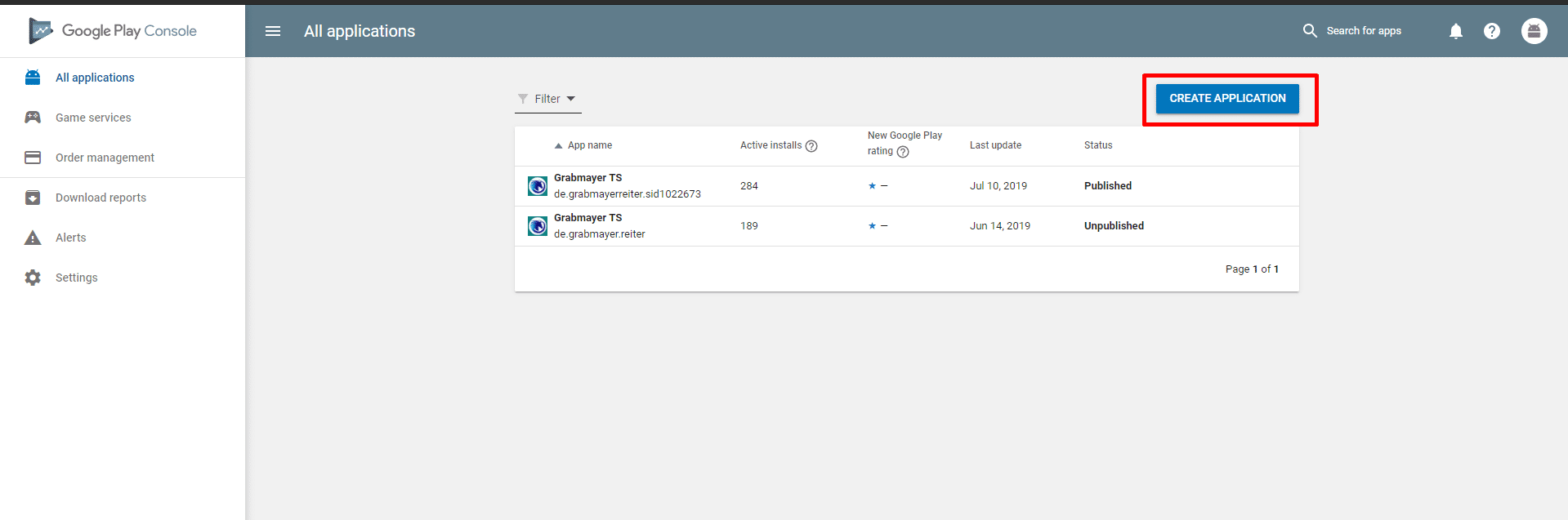This screenshot has width=1568, height=520.
Task: Click the 189 active installs value
Action: click(x=749, y=226)
